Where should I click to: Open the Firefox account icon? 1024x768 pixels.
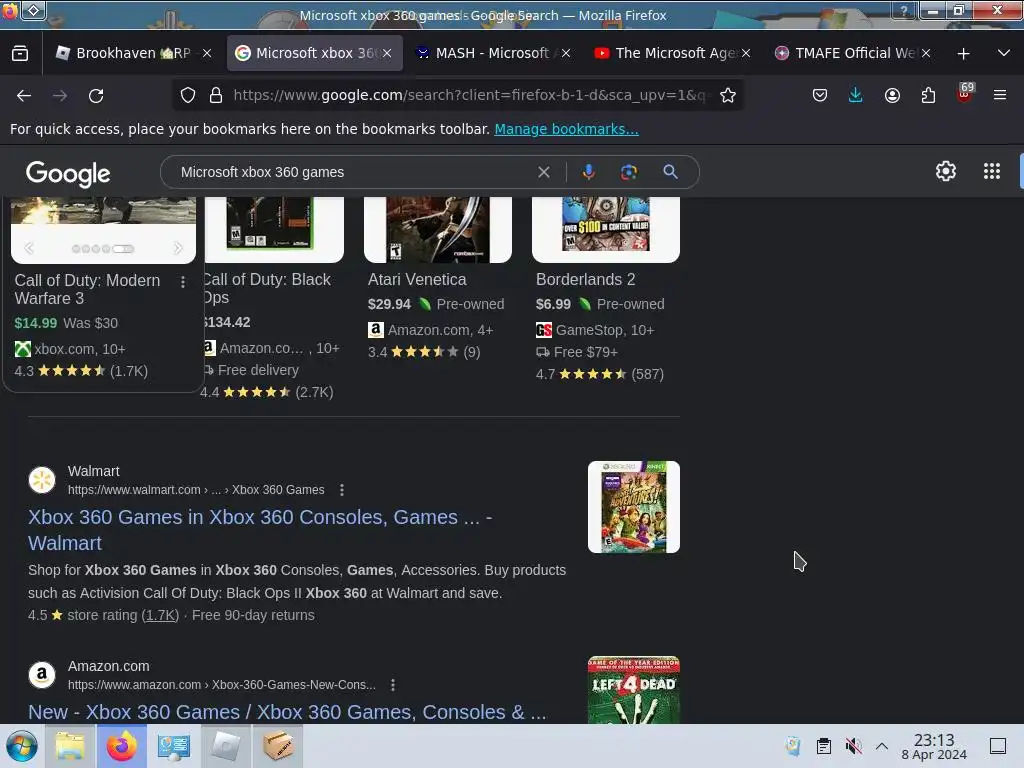[892, 95]
